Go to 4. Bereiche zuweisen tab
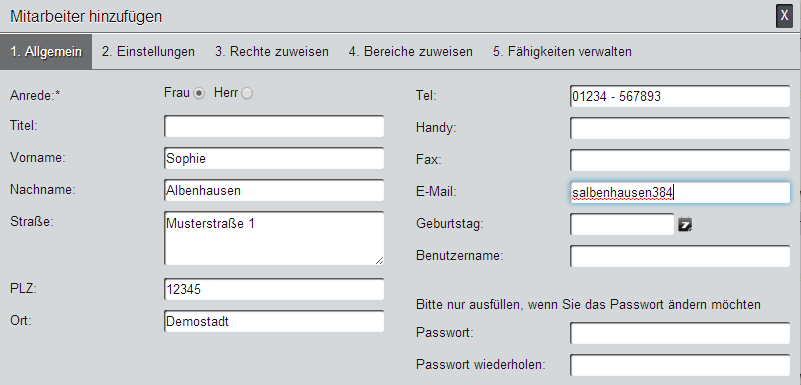 coord(411,52)
